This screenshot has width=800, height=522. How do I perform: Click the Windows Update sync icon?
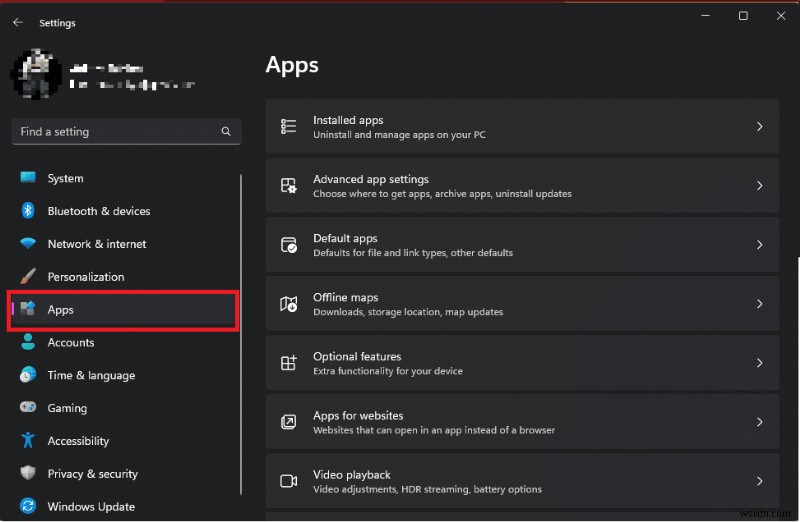click(28, 506)
